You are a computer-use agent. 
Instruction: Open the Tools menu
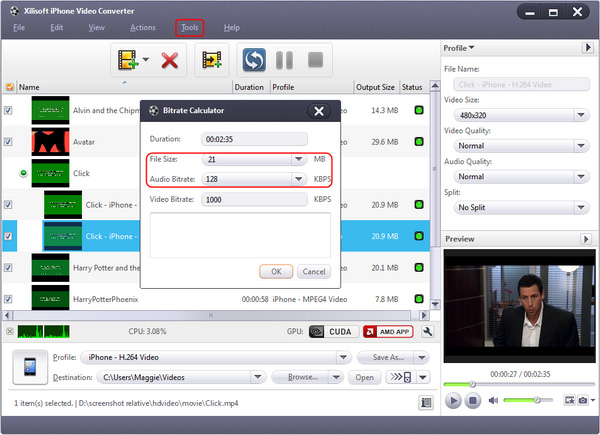click(x=189, y=28)
